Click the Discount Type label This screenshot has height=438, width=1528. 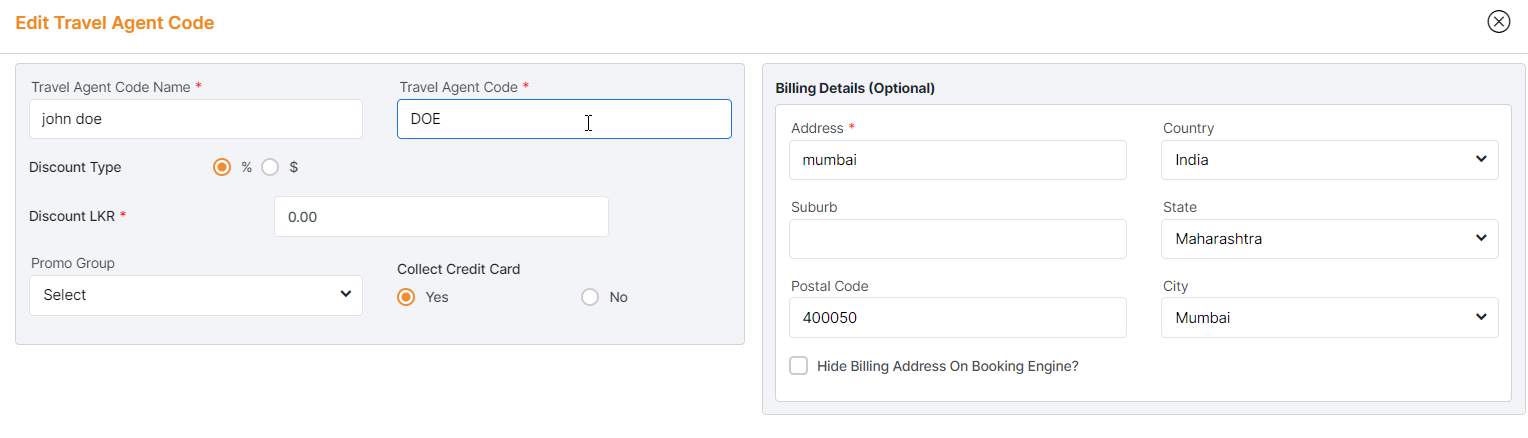[75, 167]
